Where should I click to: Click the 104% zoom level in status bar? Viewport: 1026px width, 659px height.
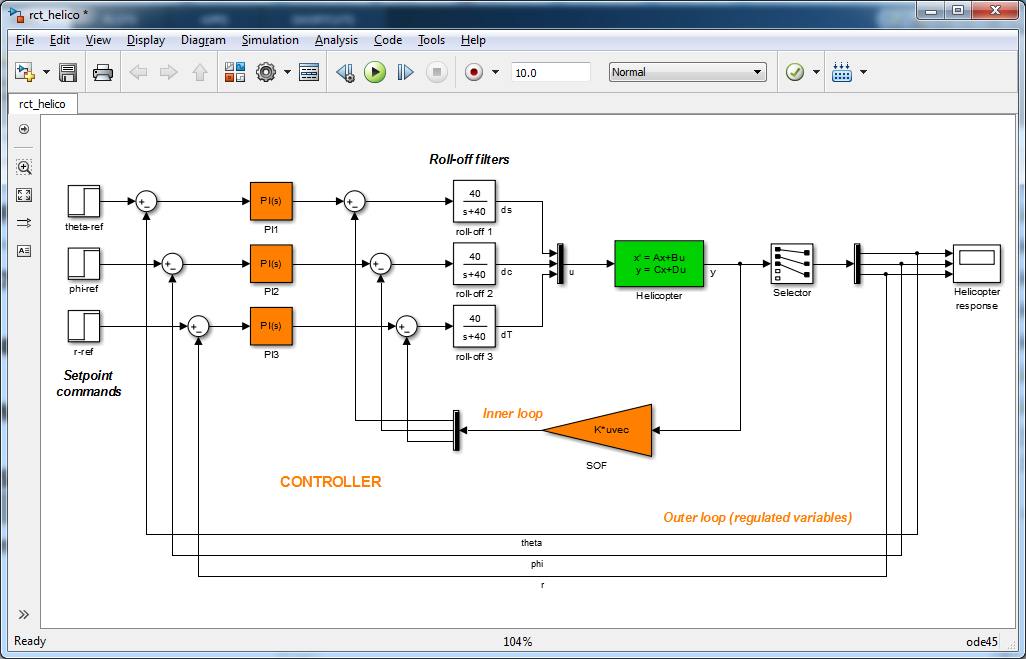pyautogui.click(x=518, y=641)
